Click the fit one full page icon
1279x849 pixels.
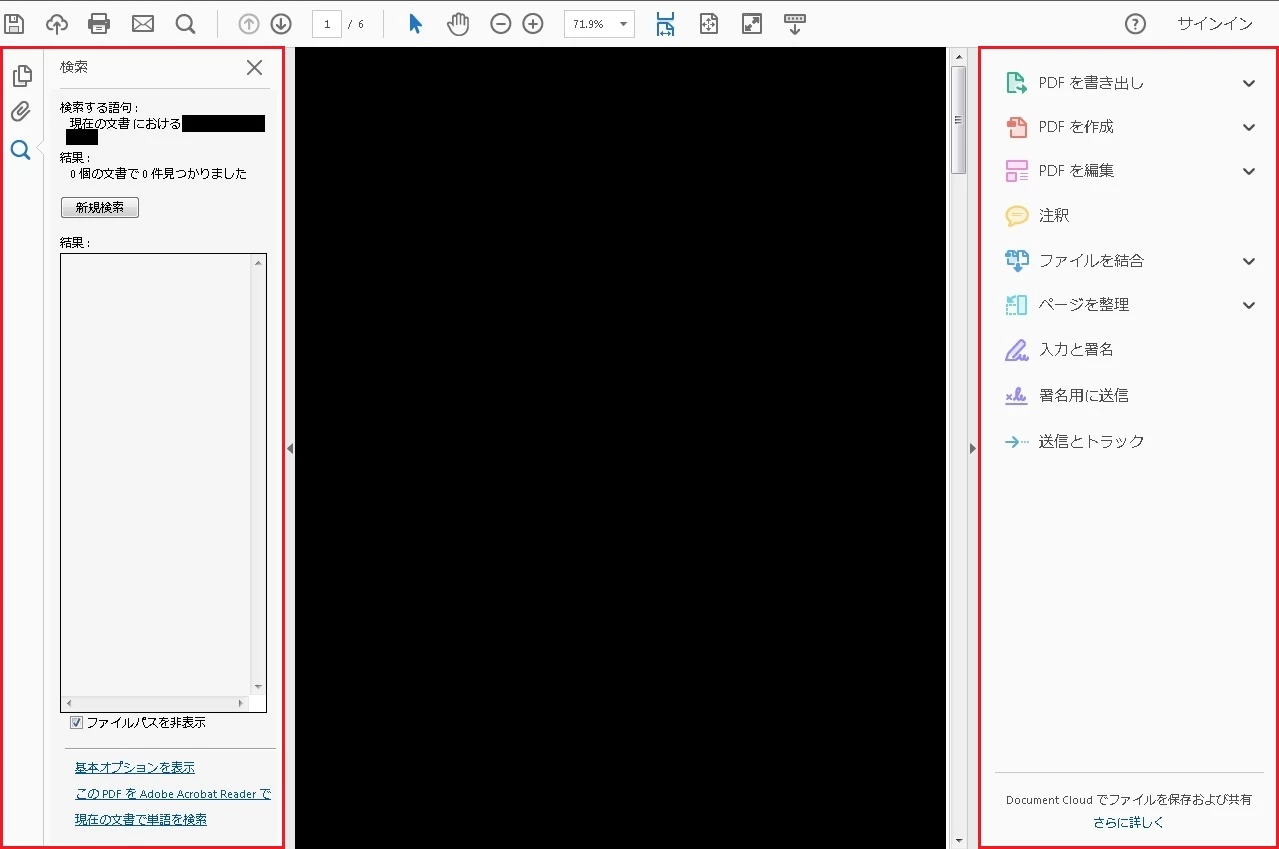(x=709, y=23)
